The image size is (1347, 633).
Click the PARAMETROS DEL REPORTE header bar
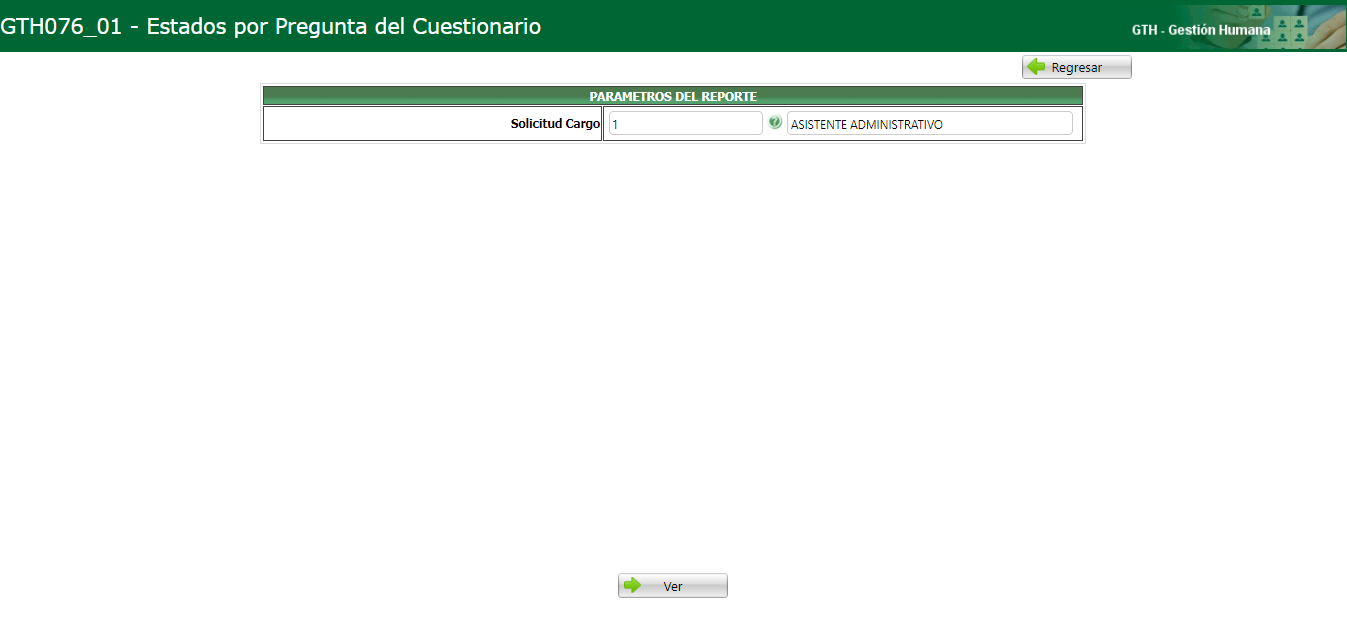[671, 95]
